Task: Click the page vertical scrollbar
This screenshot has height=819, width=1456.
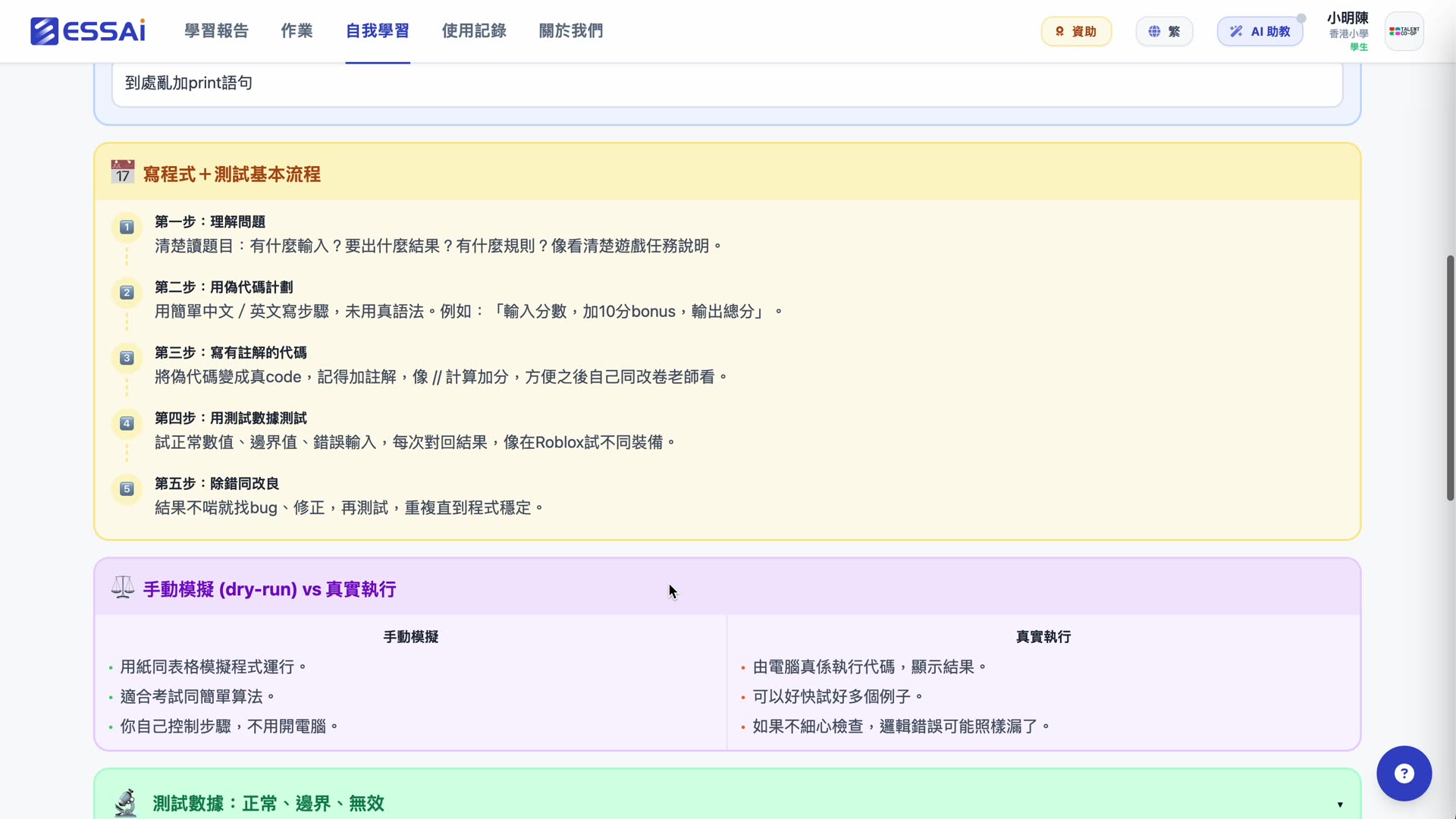Action: [1450, 378]
